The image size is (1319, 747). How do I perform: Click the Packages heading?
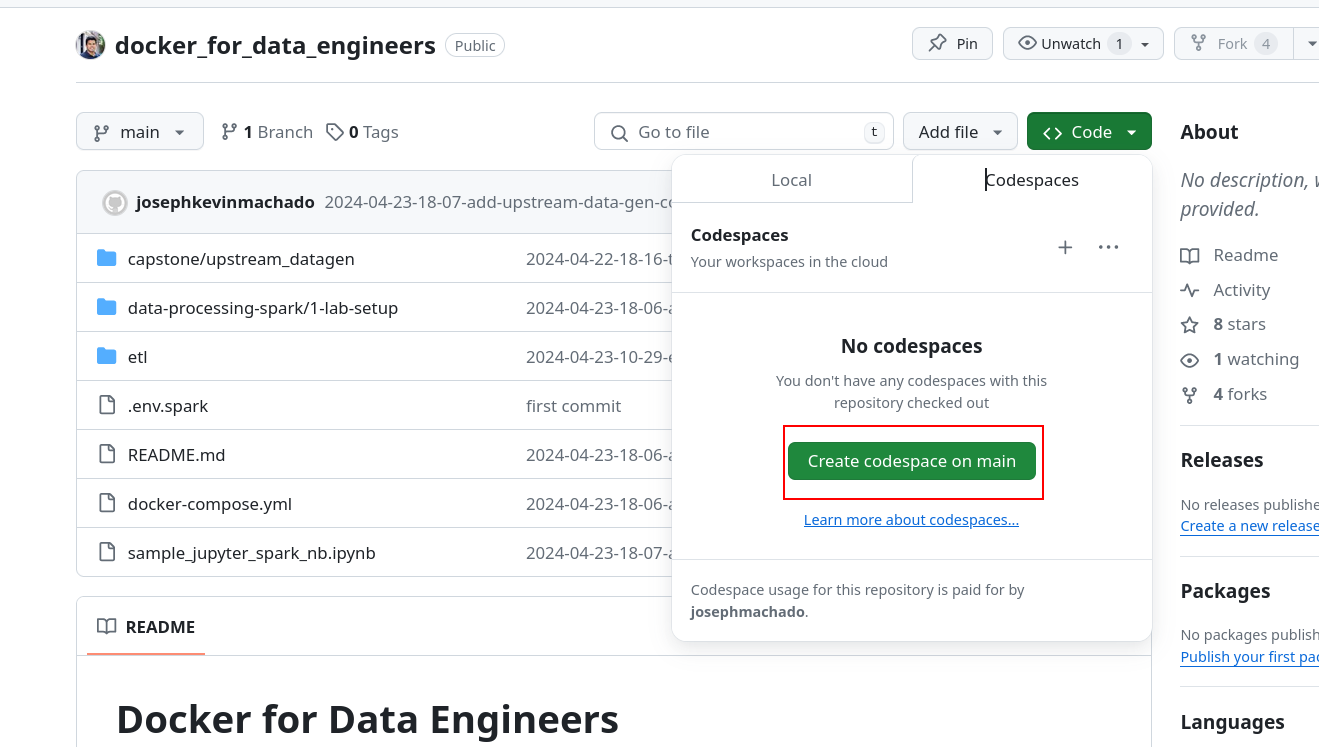click(x=1225, y=591)
